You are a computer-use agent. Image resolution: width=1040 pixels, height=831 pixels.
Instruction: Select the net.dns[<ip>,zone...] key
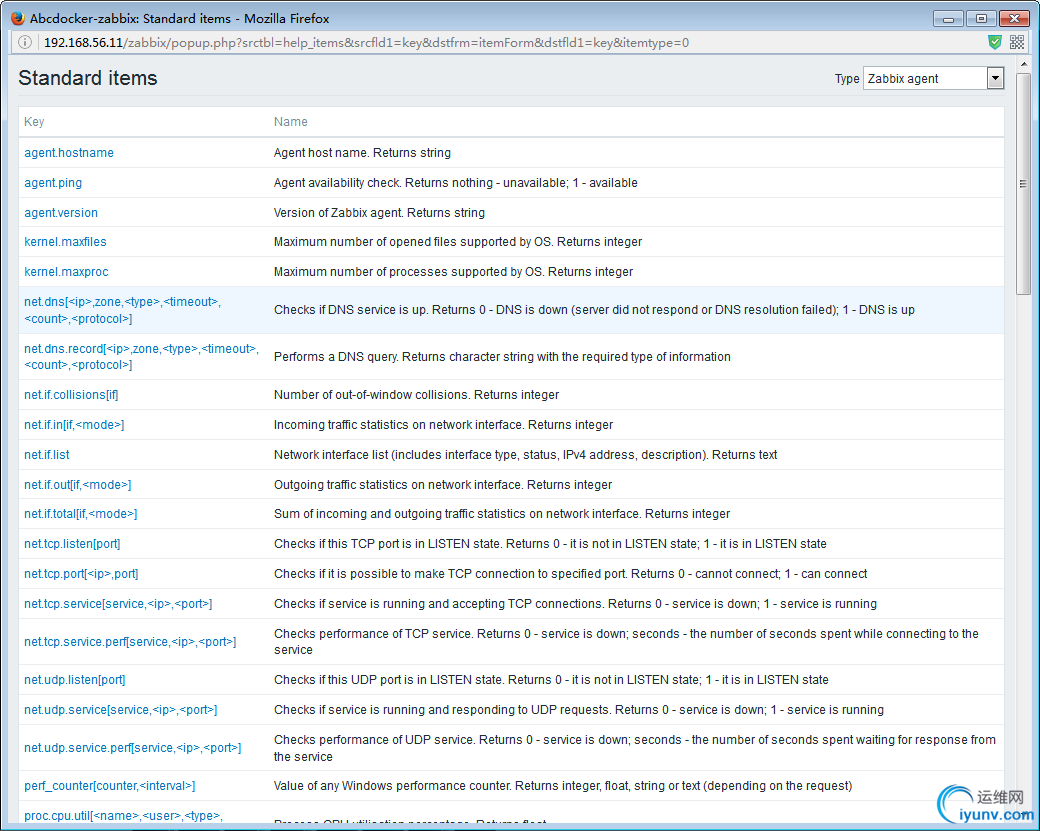pos(123,310)
